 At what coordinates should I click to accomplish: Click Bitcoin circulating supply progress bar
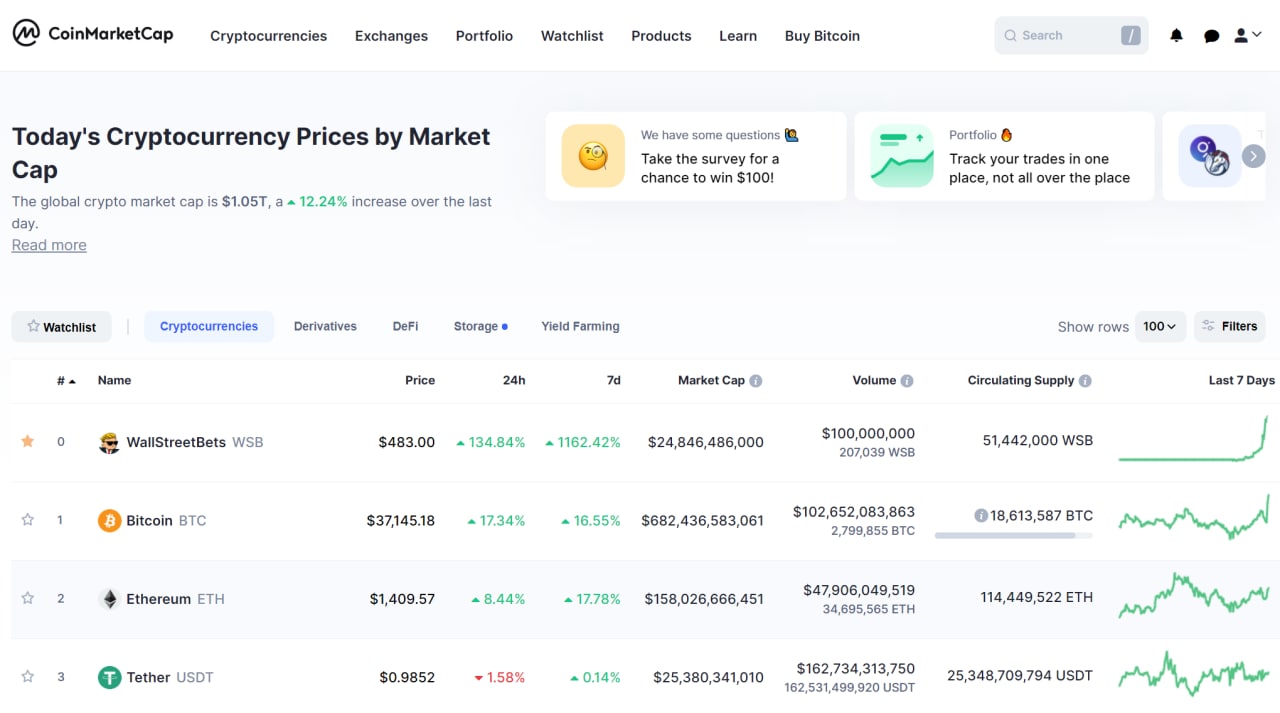[x=1014, y=536]
